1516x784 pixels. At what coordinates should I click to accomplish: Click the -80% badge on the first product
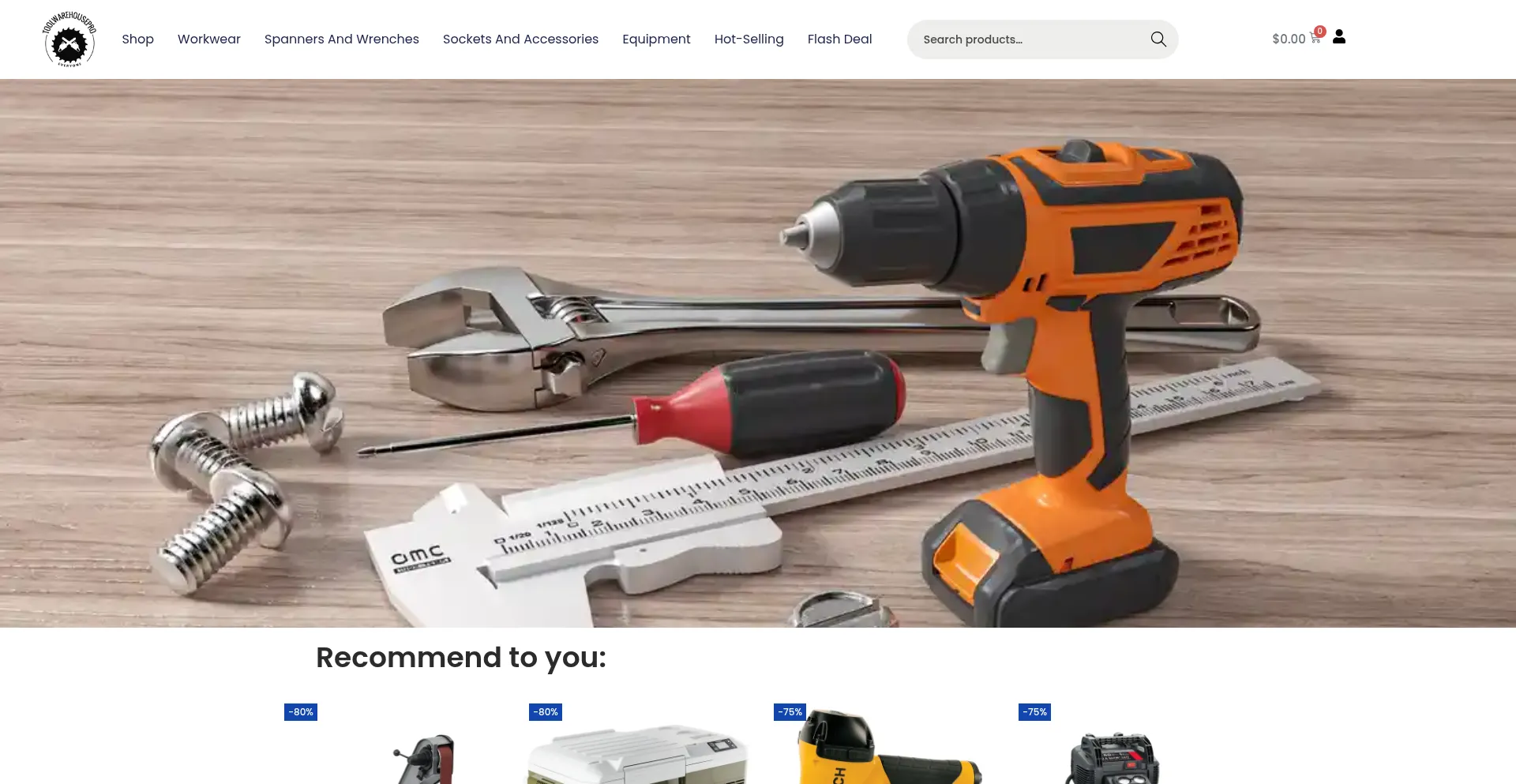tap(301, 712)
